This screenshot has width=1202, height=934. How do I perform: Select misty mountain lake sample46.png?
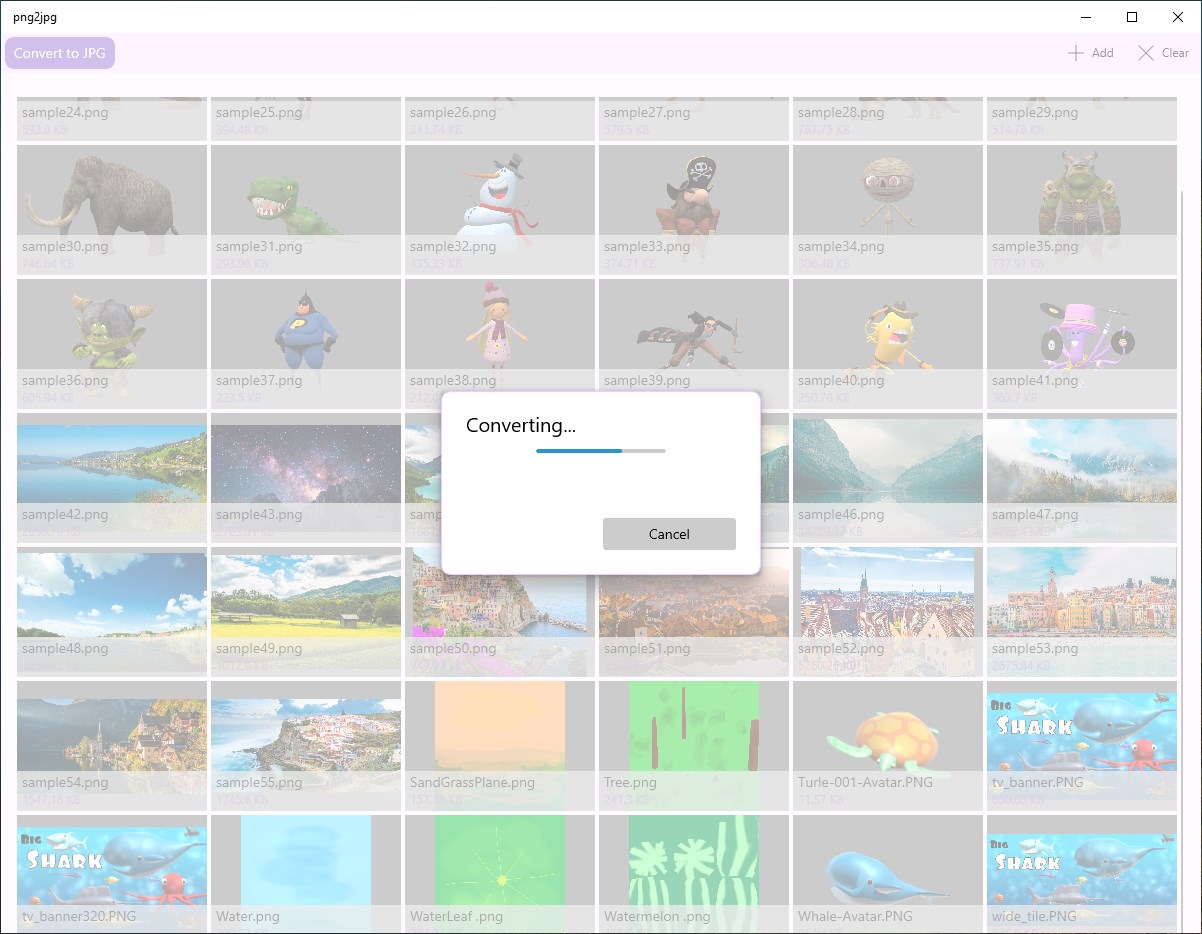(888, 477)
